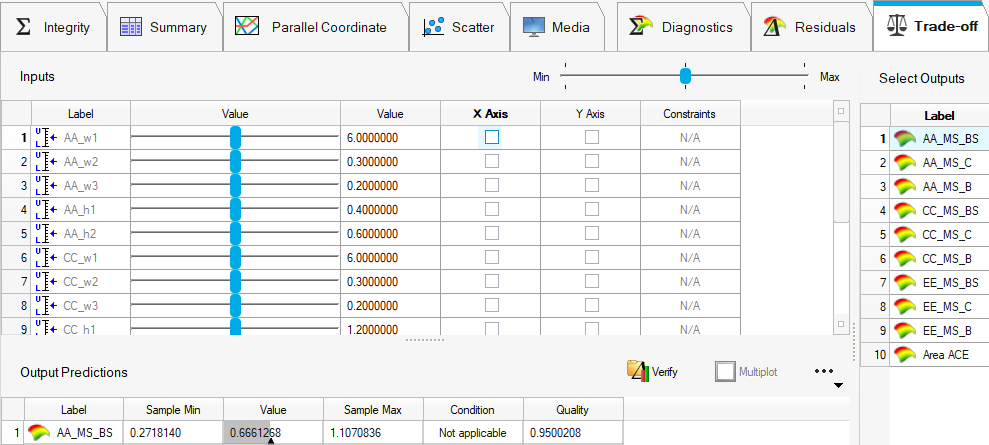The image size is (989, 445).
Task: Check Y Axis box for AA_w1
Action: pyautogui.click(x=592, y=137)
